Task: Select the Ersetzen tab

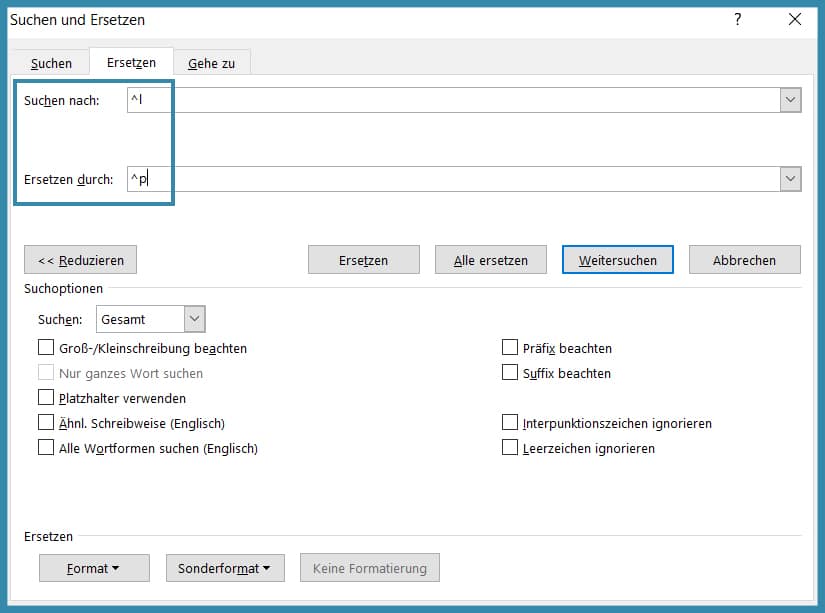Action: click(131, 62)
